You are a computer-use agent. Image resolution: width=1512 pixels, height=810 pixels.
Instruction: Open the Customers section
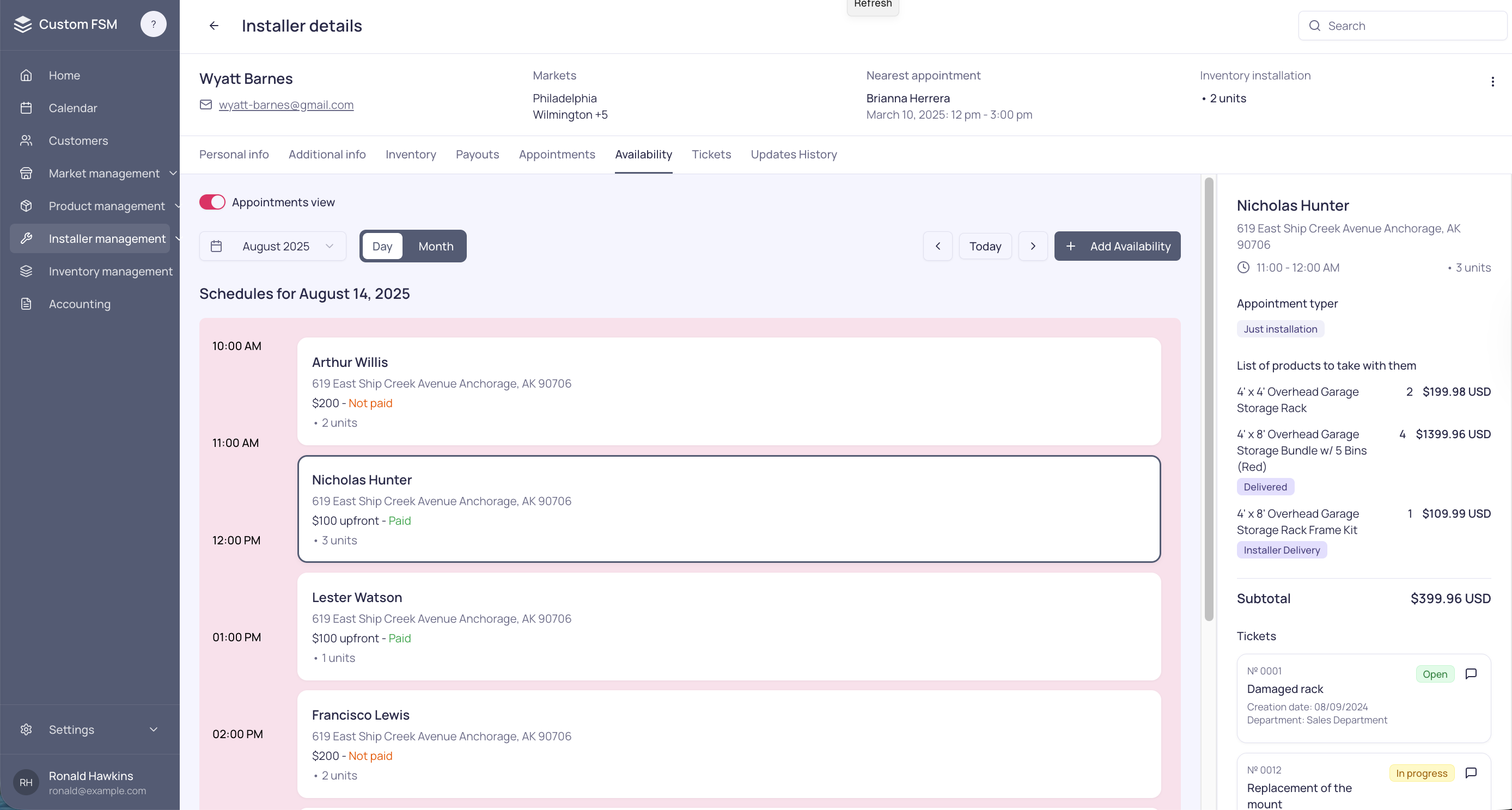pyautogui.click(x=78, y=140)
